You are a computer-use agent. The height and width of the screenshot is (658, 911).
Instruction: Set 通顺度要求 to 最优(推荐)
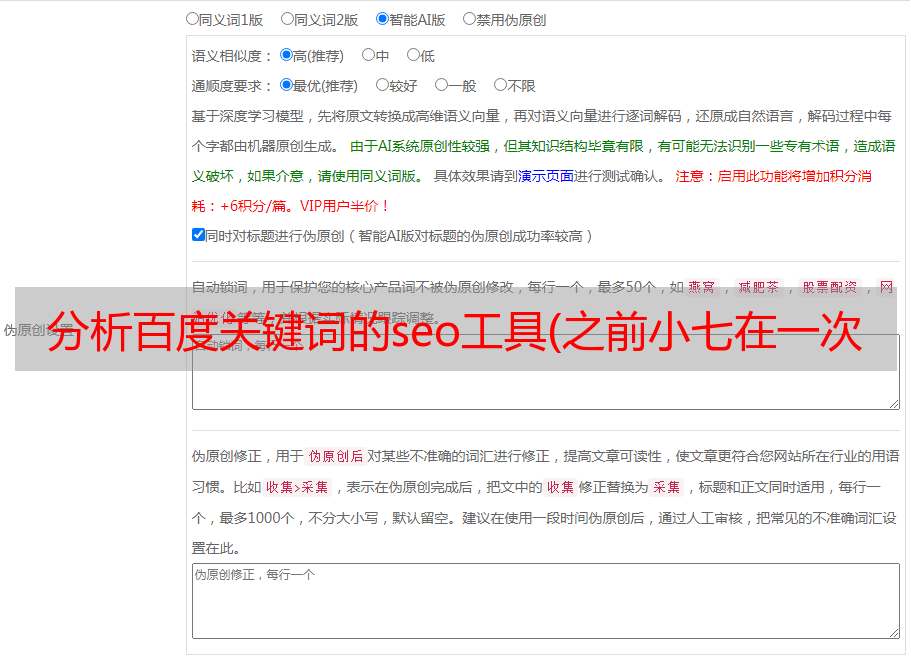point(286,85)
